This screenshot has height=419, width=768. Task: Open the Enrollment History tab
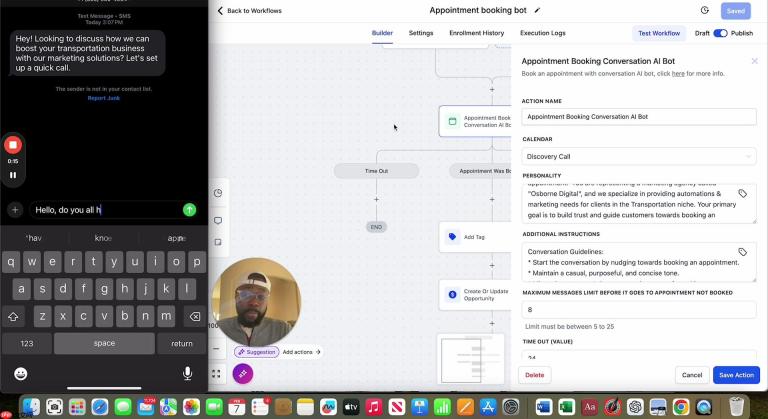click(477, 33)
